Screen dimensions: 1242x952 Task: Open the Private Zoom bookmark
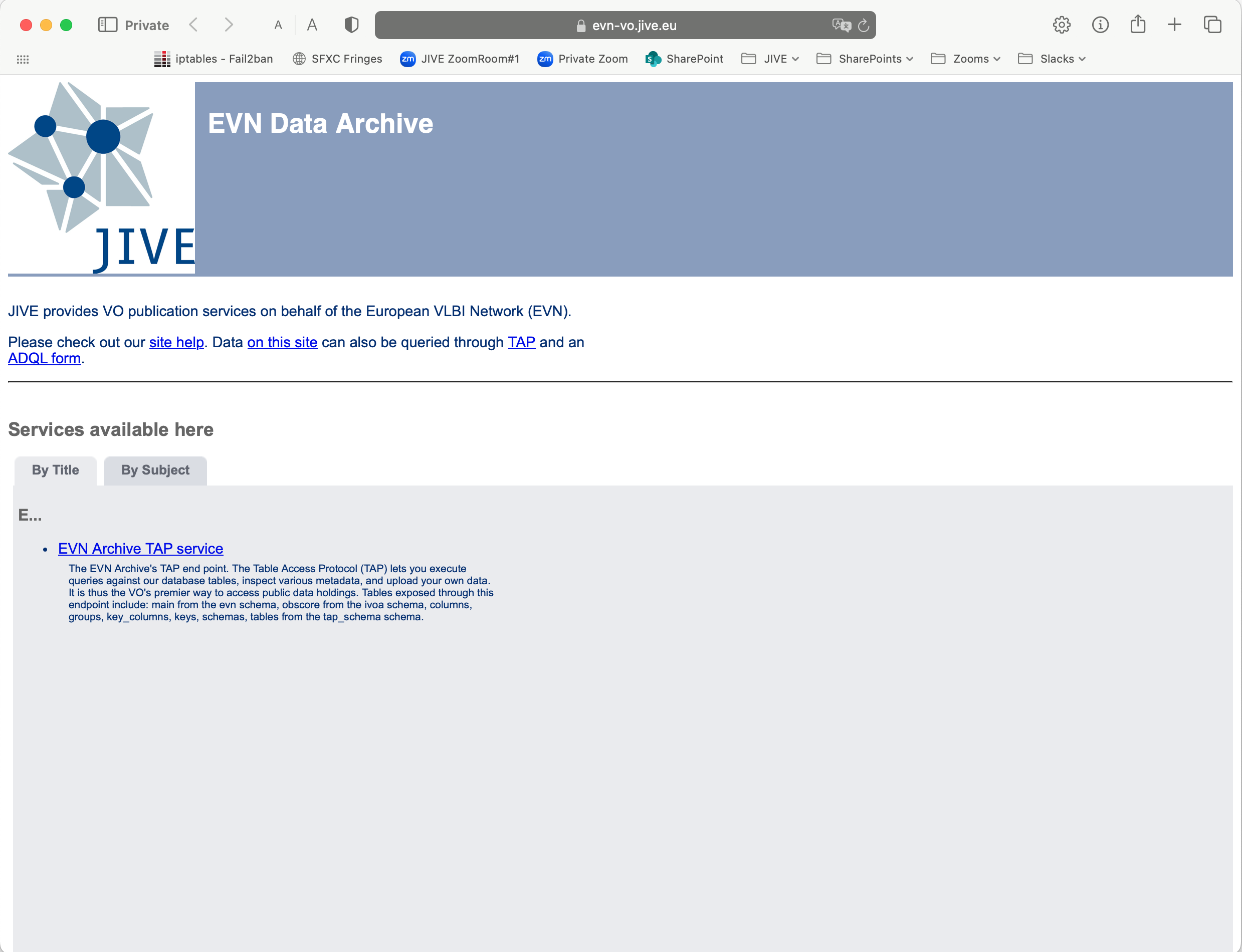pos(582,59)
